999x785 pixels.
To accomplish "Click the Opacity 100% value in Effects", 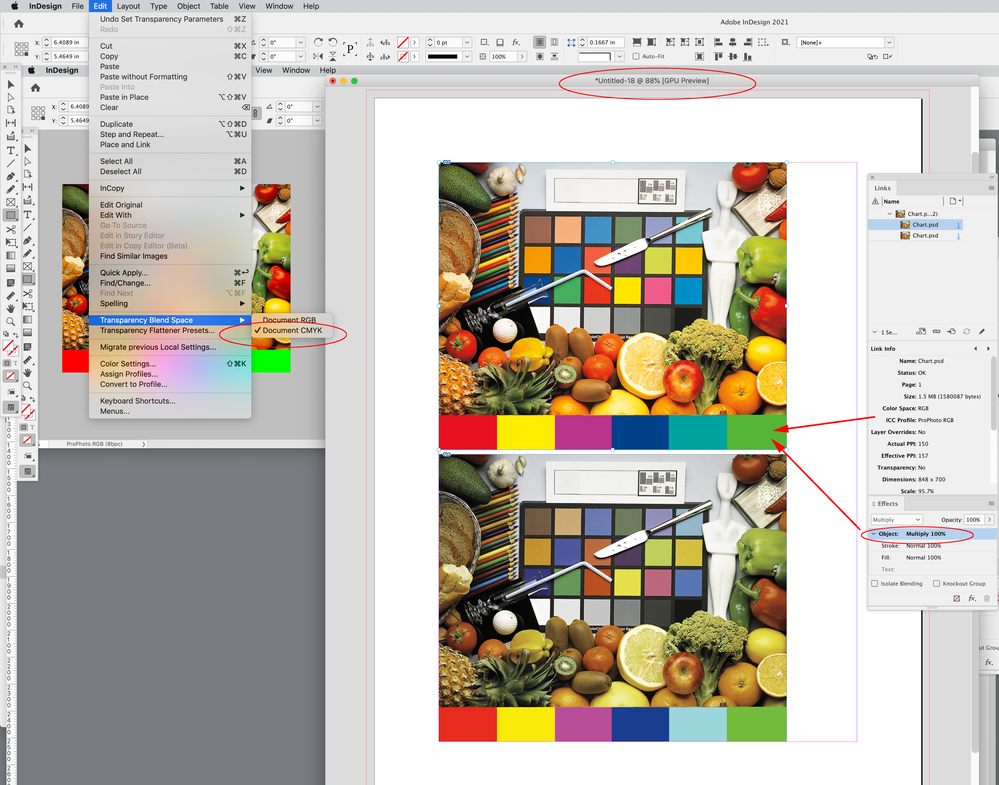I will click(973, 519).
